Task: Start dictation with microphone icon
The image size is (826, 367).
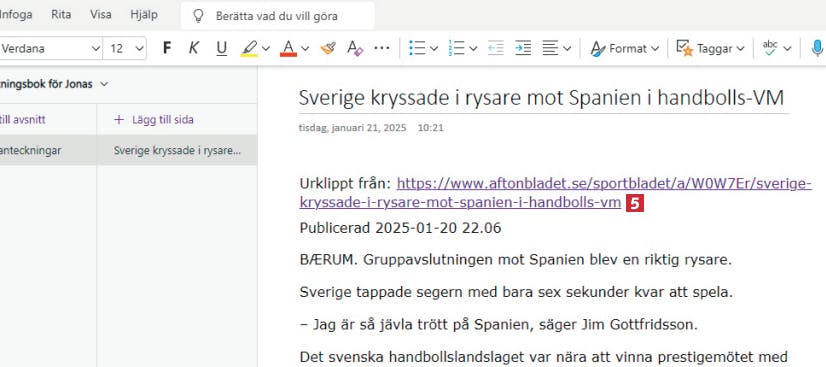Action: click(817, 48)
